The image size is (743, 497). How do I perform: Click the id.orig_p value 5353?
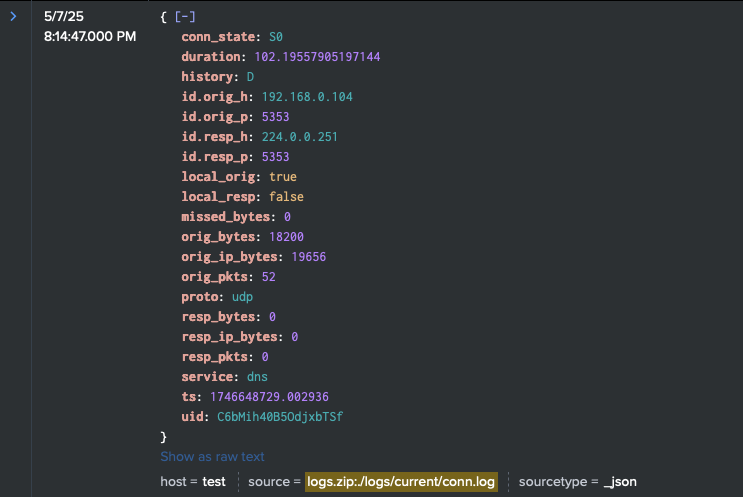click(x=275, y=117)
